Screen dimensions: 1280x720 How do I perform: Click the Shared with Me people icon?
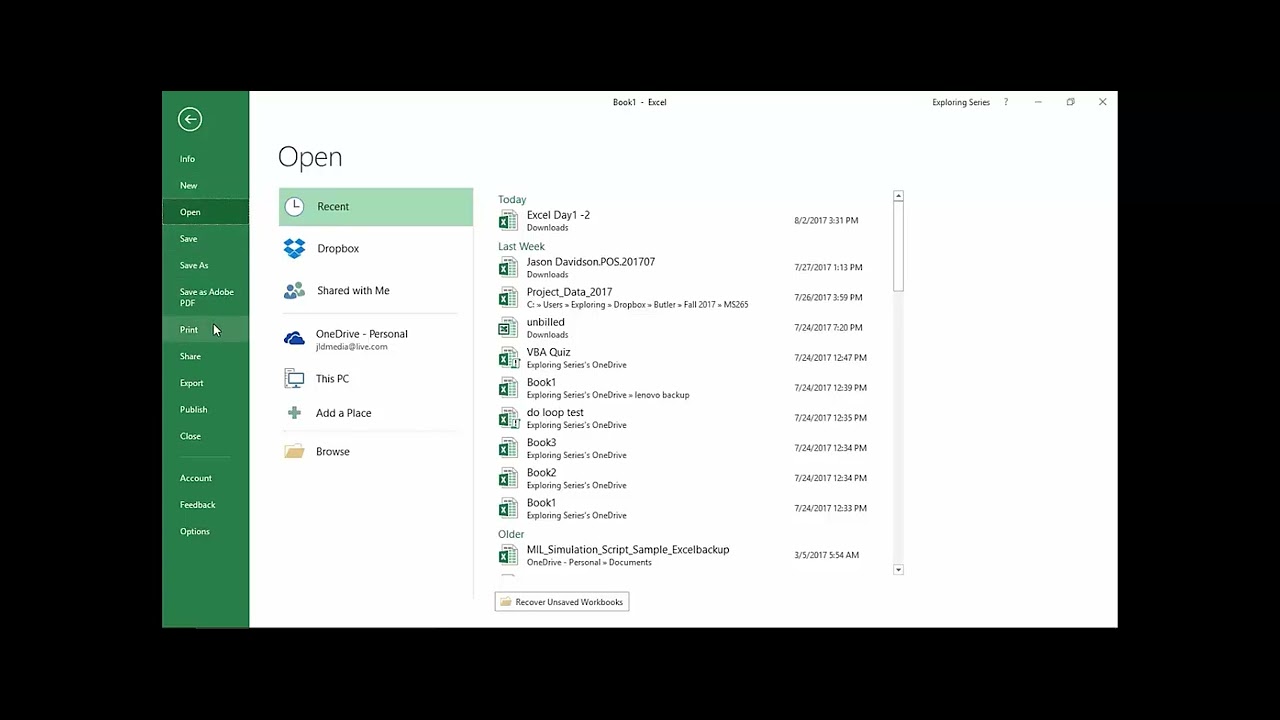[x=294, y=290]
